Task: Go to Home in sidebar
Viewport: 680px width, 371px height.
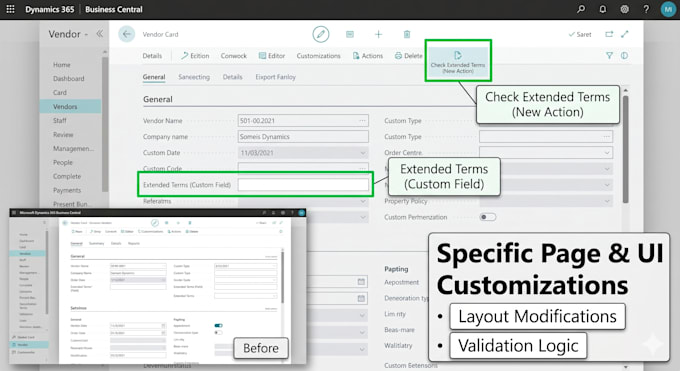Action: point(62,65)
